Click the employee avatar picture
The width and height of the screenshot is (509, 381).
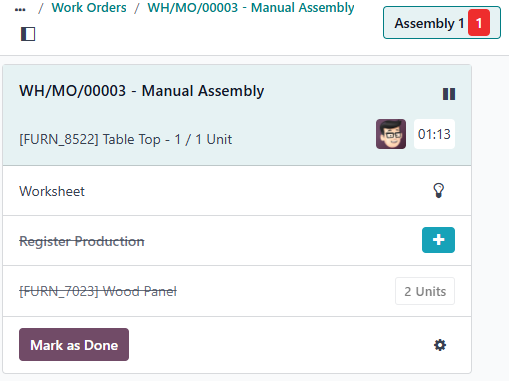(x=391, y=134)
